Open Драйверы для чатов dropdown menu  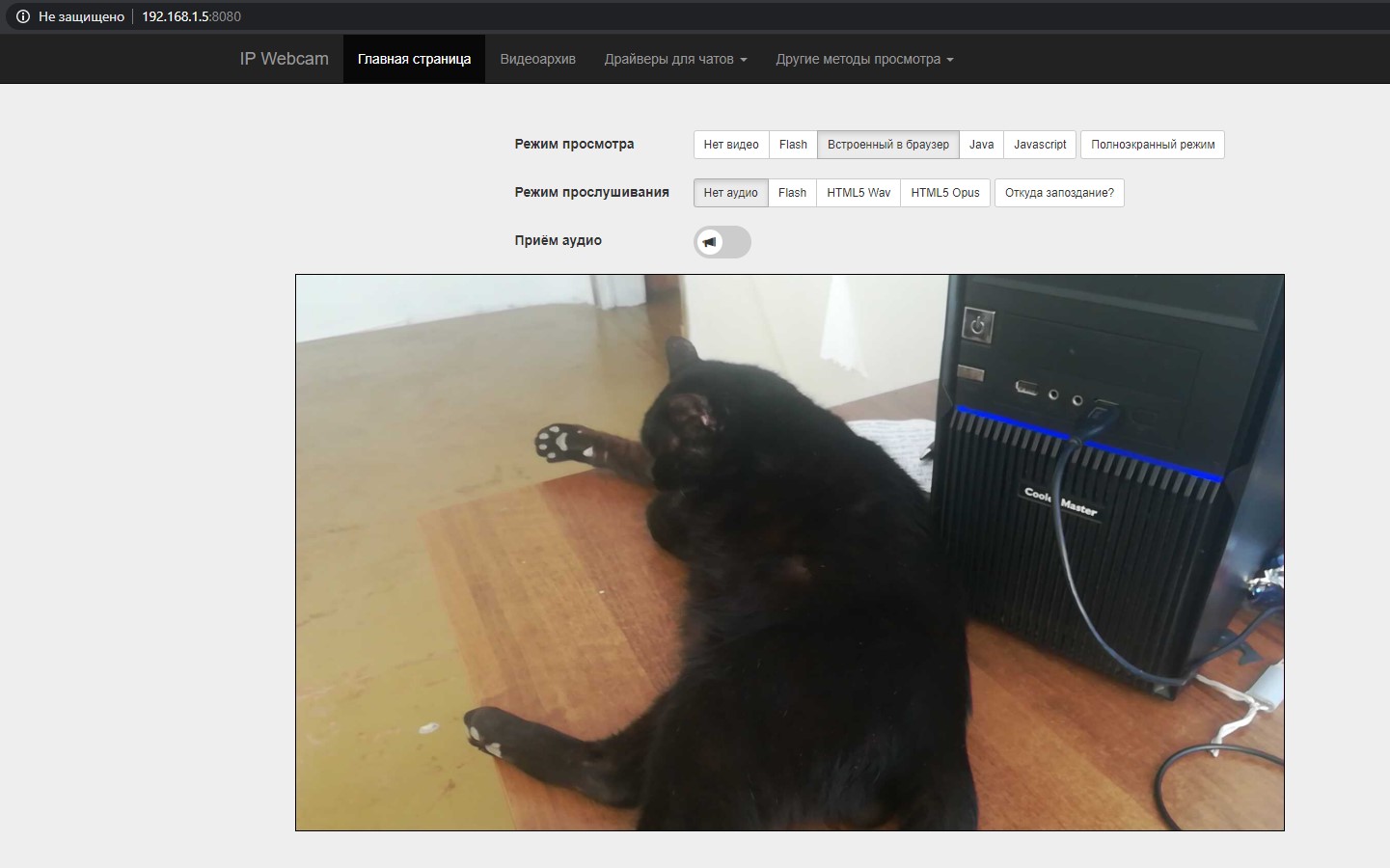click(x=675, y=59)
